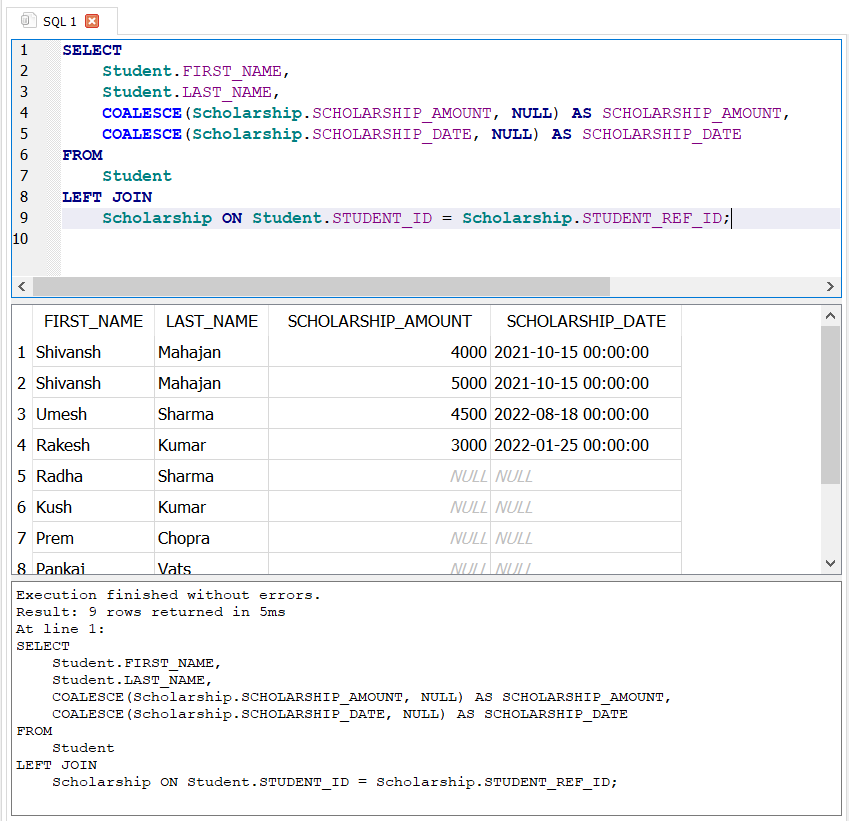Click line number 4 in the editor gutter
This screenshot has height=821, width=850.
point(24,113)
